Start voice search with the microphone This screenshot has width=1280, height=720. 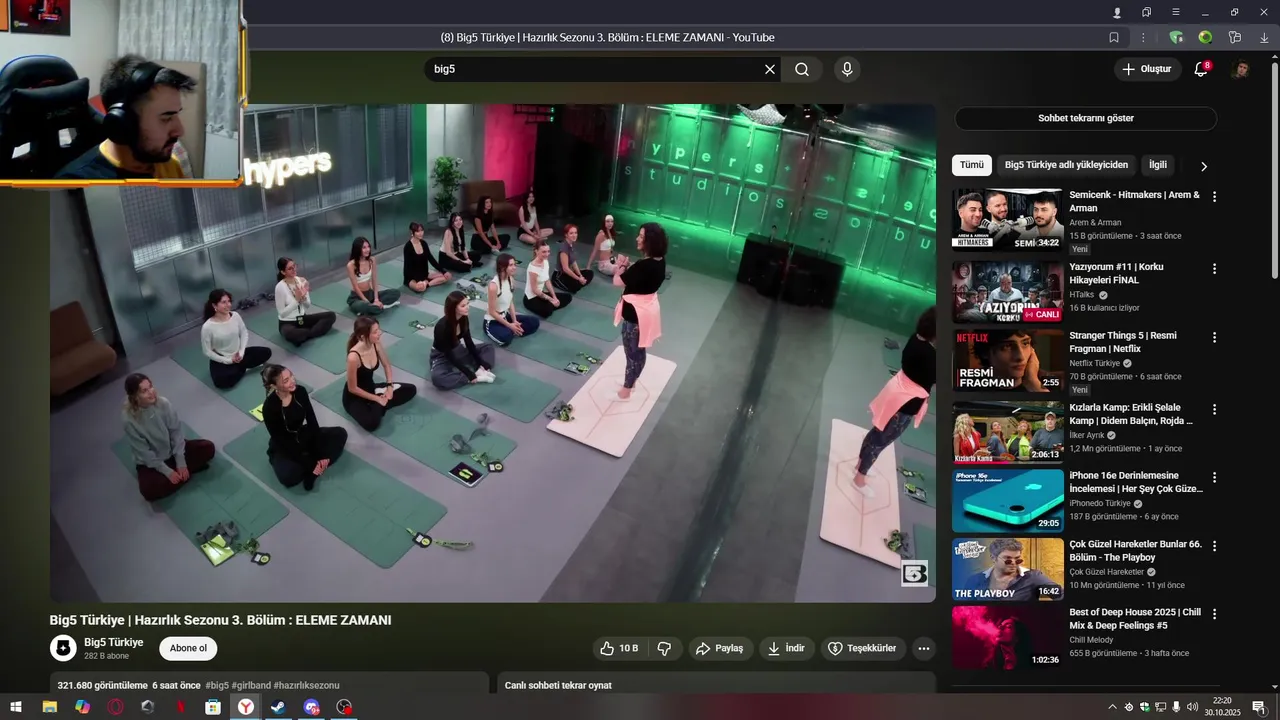[847, 69]
